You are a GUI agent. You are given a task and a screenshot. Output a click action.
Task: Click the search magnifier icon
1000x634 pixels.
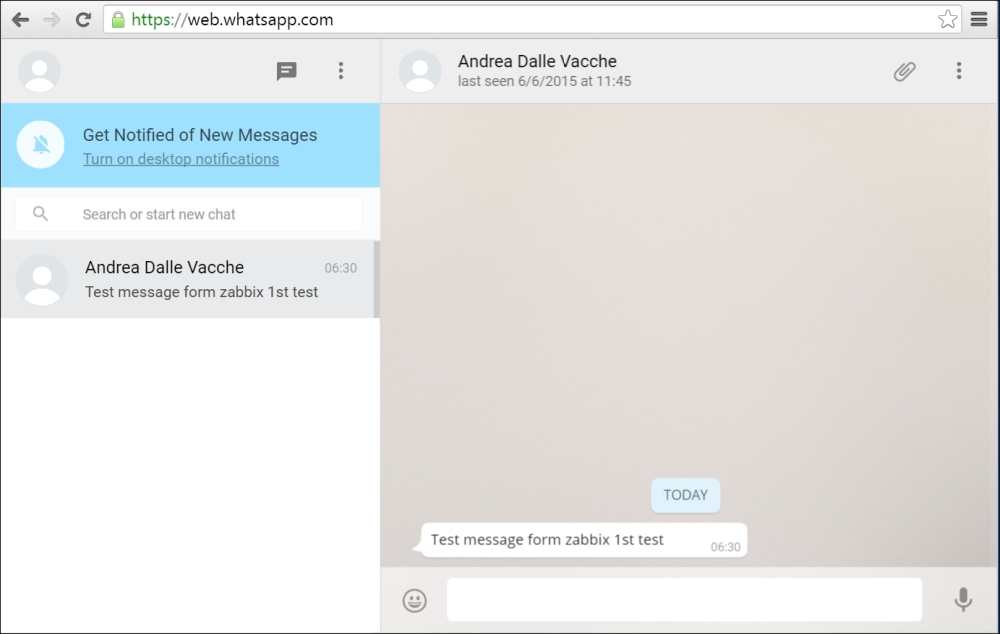pyautogui.click(x=41, y=214)
